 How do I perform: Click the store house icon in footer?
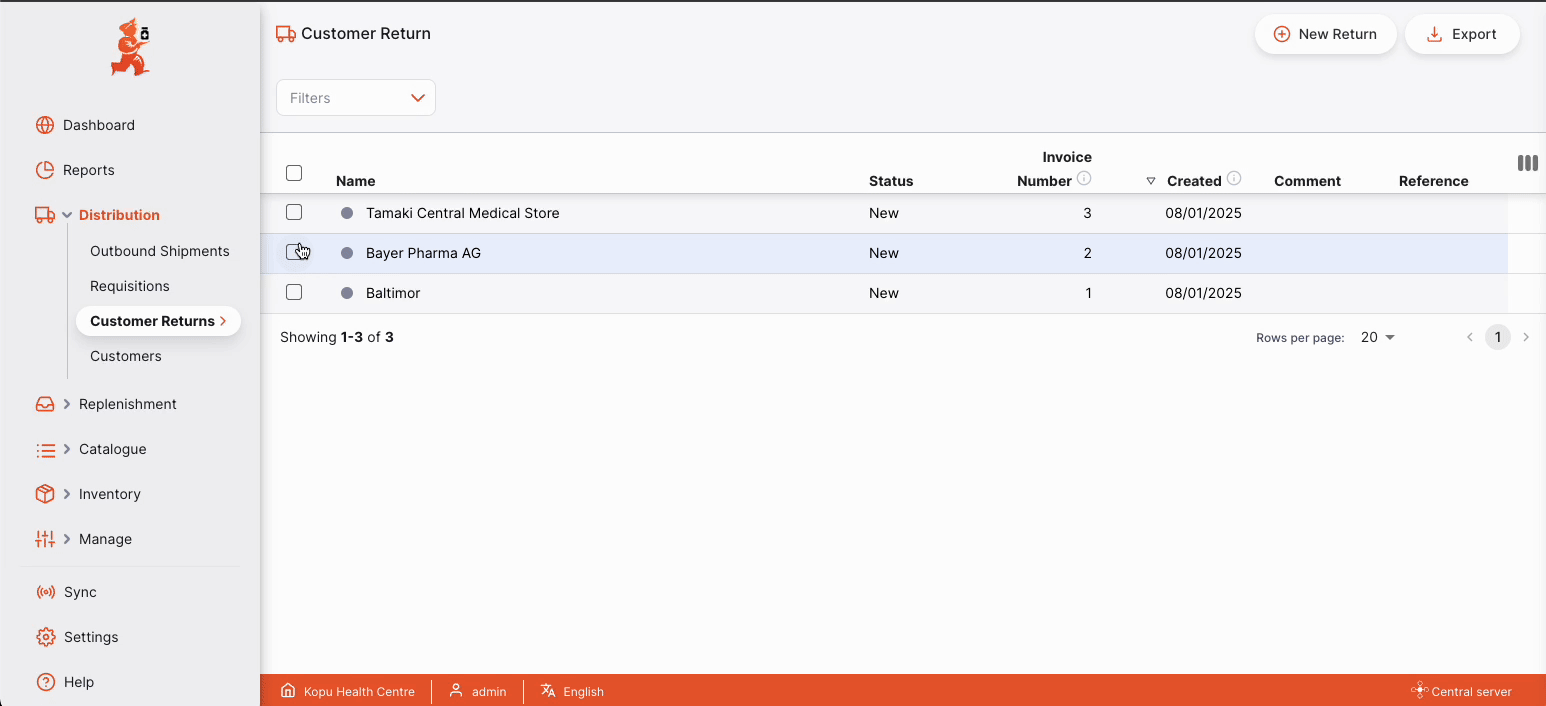(x=288, y=691)
